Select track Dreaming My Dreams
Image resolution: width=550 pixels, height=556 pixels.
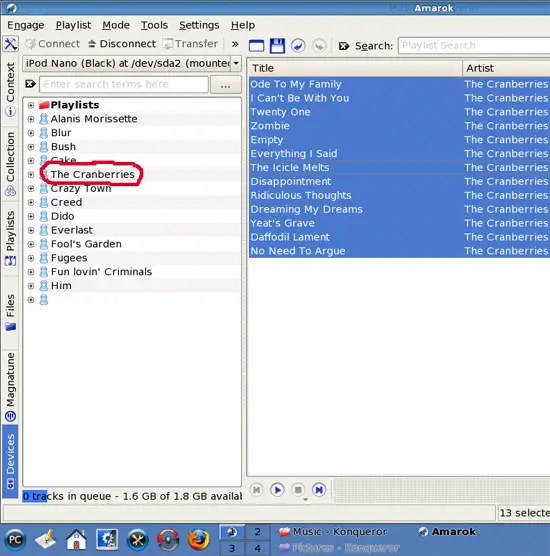tap(306, 210)
